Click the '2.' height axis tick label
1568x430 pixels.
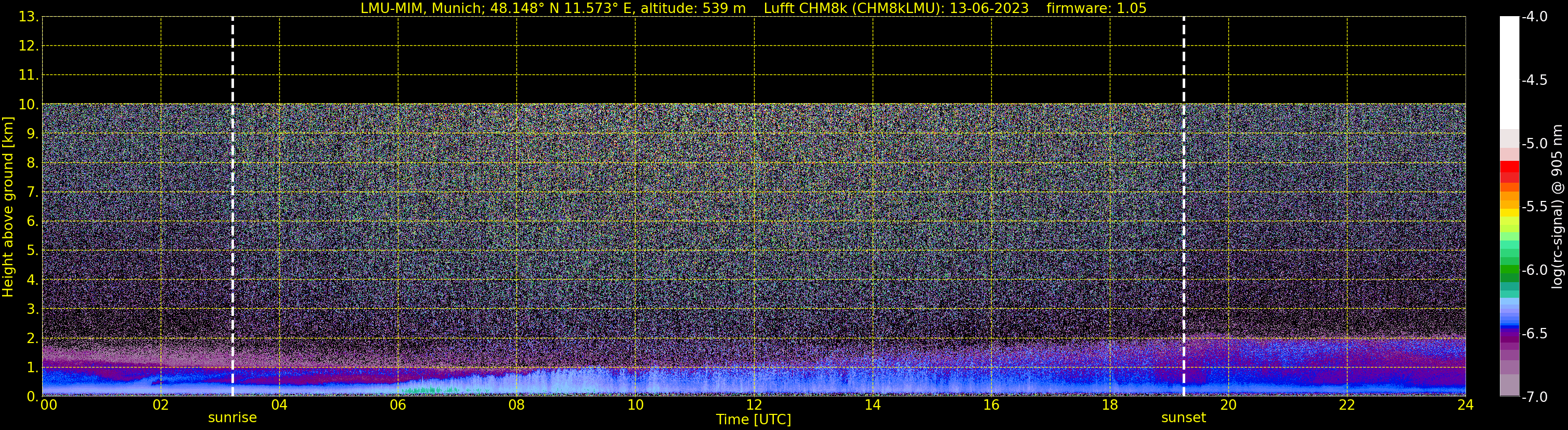33,339
